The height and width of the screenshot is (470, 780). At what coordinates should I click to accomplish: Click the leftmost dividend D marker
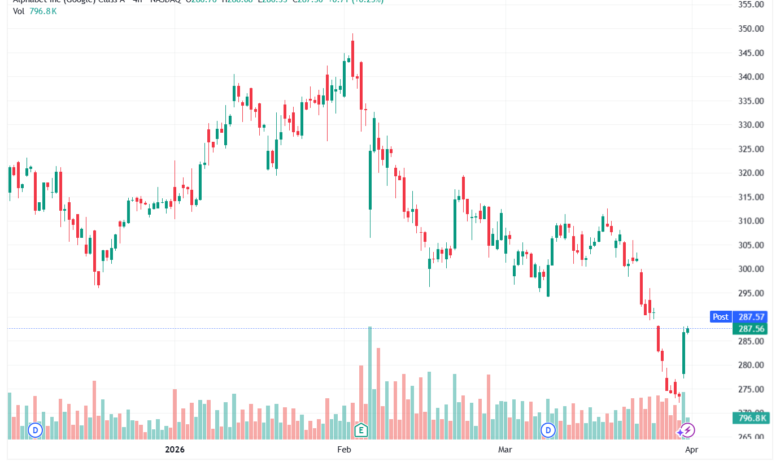pos(35,430)
